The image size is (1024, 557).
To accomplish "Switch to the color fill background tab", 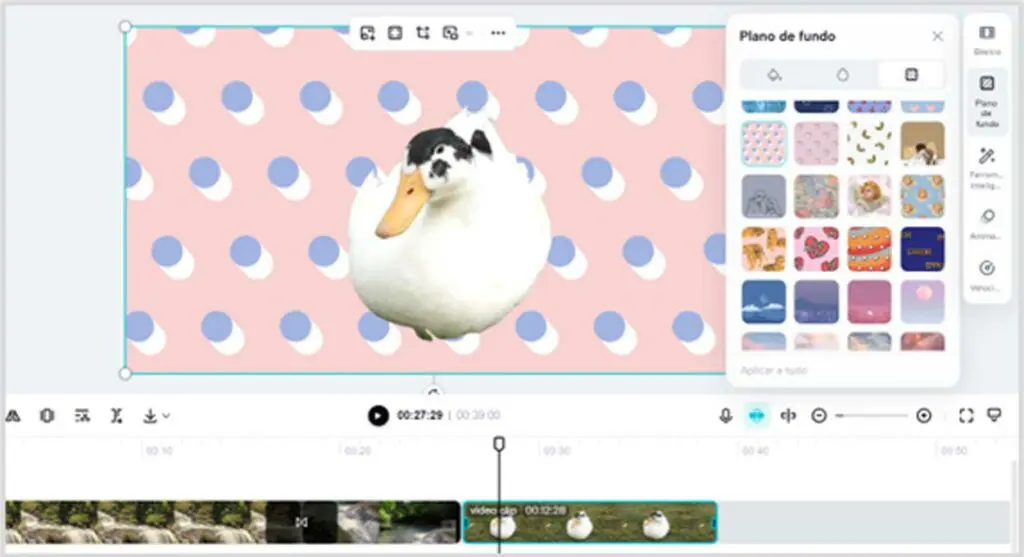I will (x=773, y=75).
